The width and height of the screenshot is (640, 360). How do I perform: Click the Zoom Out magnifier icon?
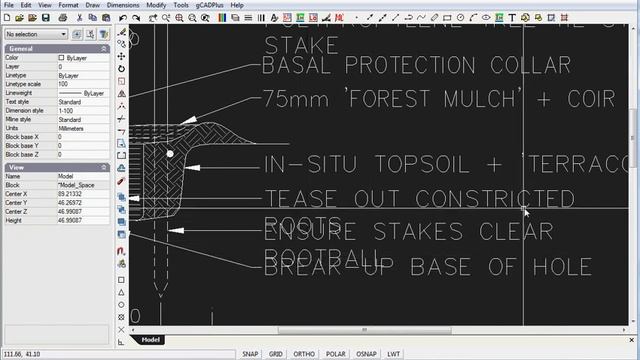tap(192, 18)
